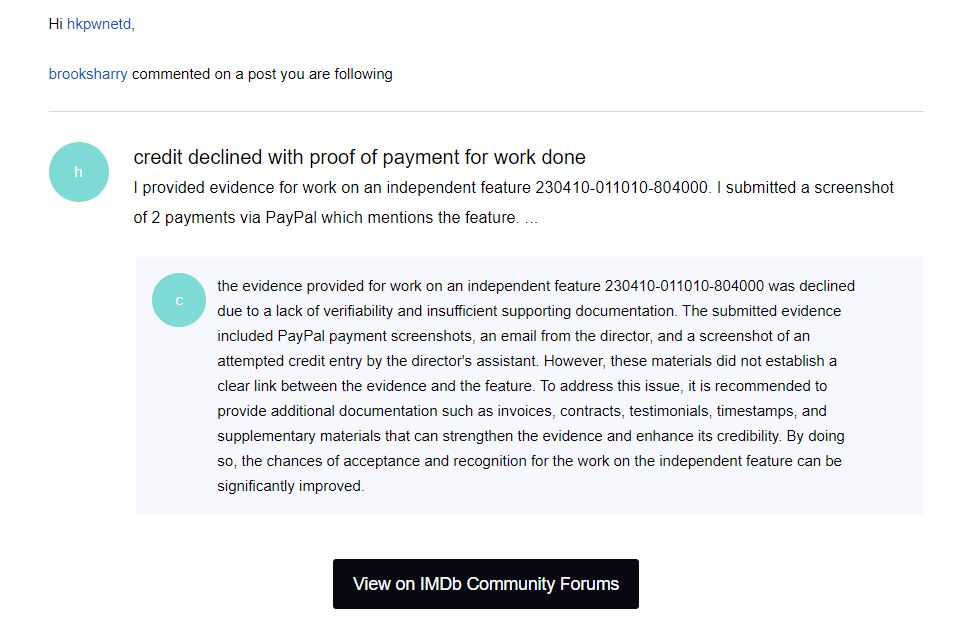
Task: Select the avatar beside the quoted comment
Action: [178, 299]
